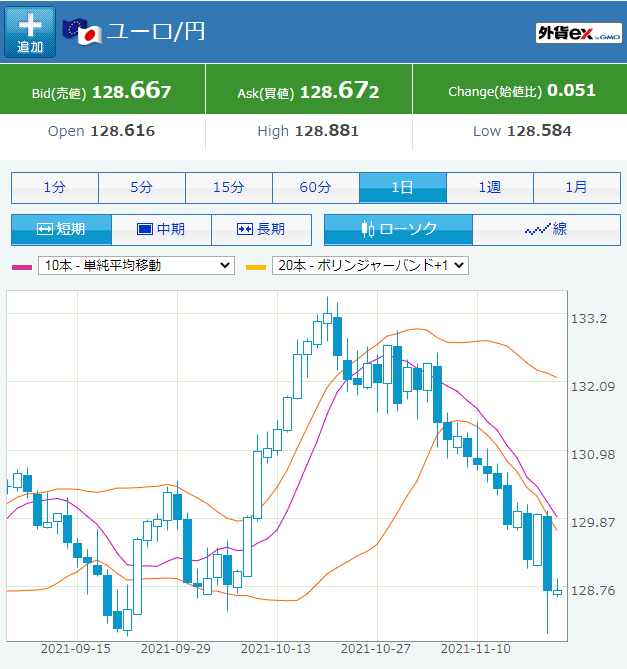Click the Ask(買値) 128.672 panel
Viewport: 627px width, 669px height.
[309, 90]
